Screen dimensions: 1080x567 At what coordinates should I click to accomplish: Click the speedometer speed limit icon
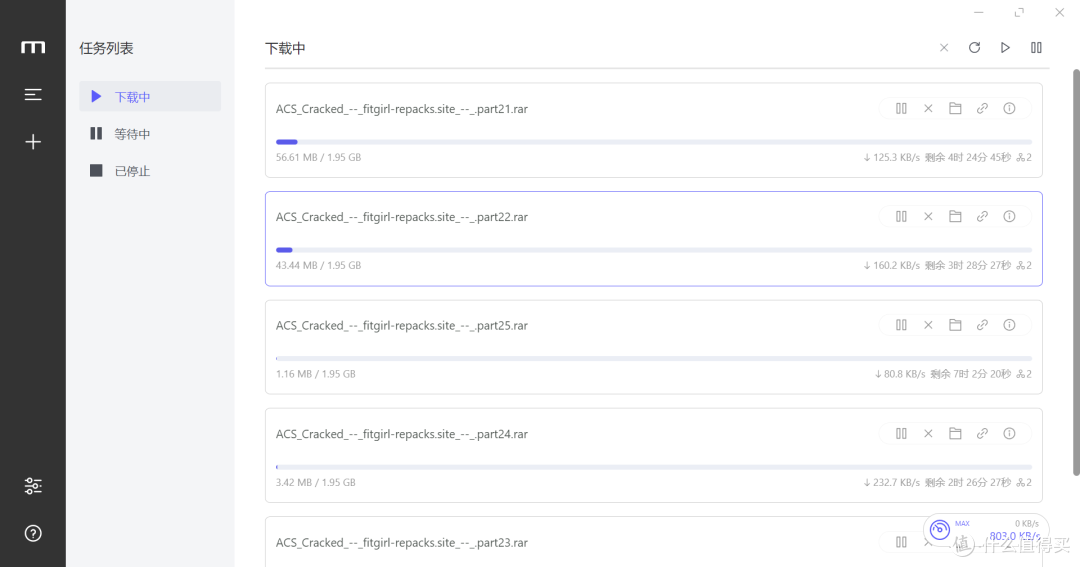pyautogui.click(x=939, y=530)
